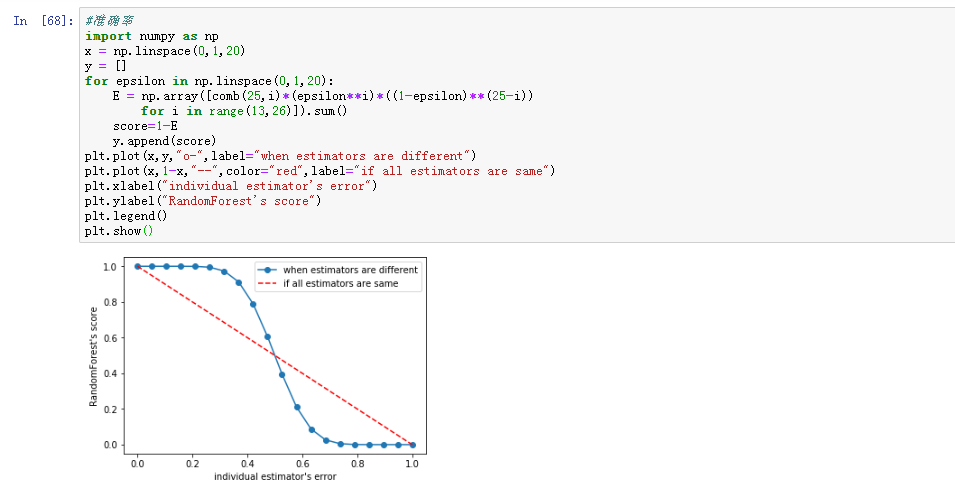Click the 'individual estimator's error' axis label
The width and height of the screenshot is (955, 499).
point(275,476)
